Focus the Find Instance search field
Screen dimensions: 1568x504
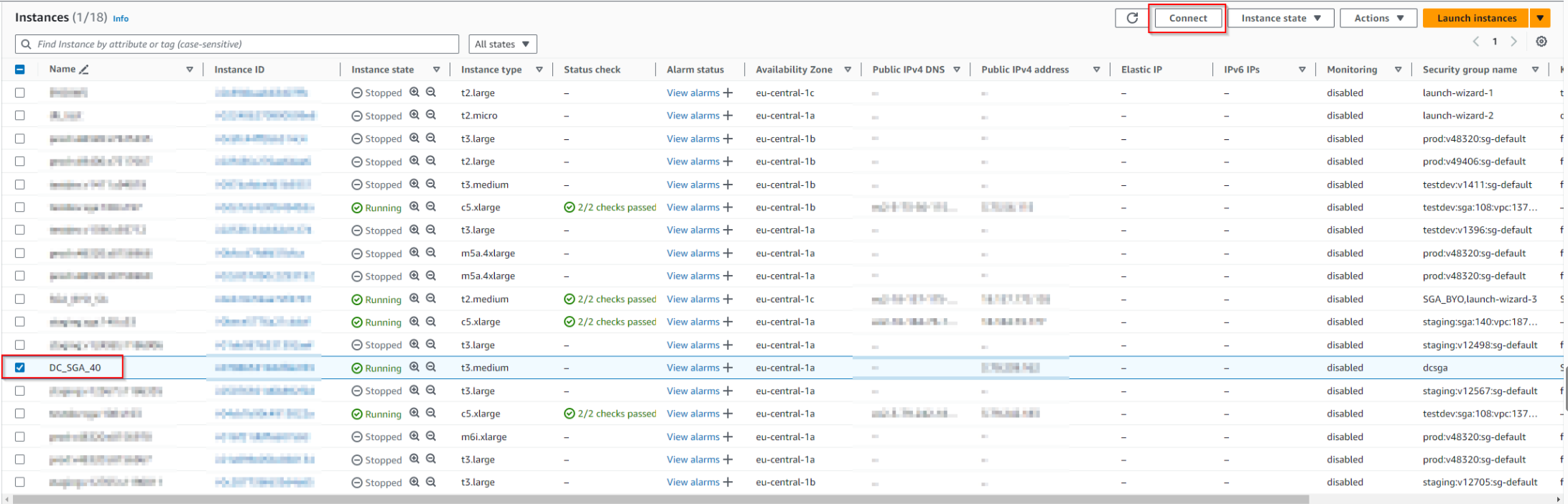237,44
